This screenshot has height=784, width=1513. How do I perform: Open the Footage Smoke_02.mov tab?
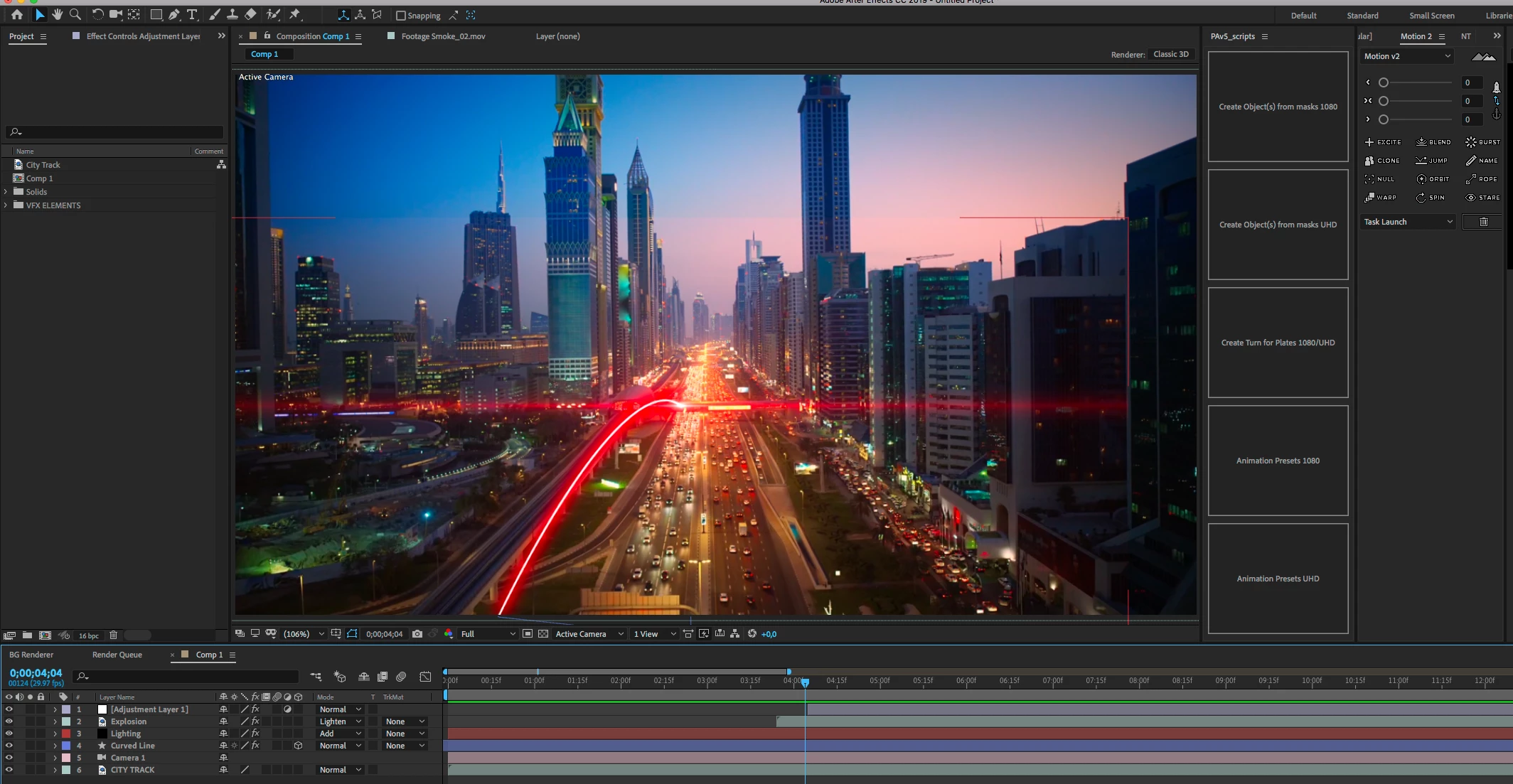pos(443,36)
